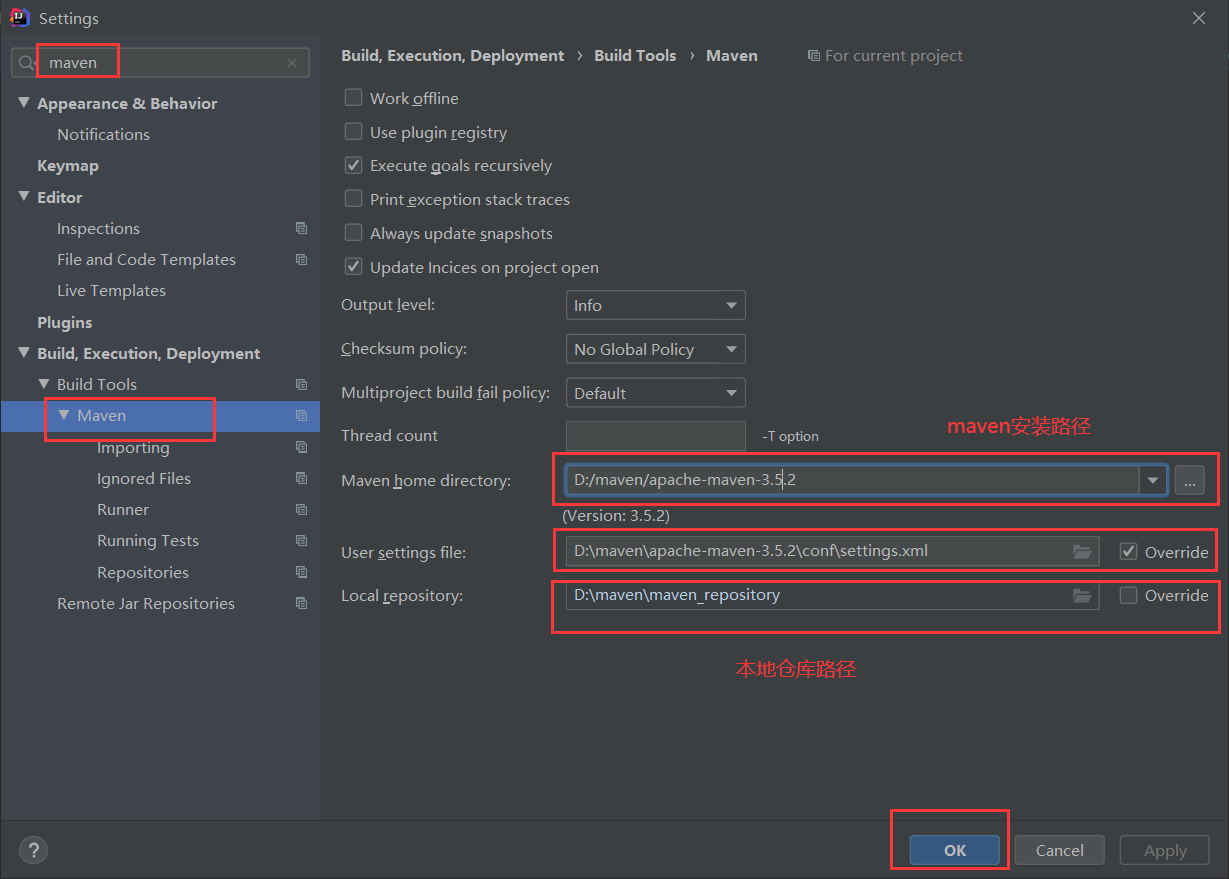
Task: Select Inspections in the tree
Action: coord(98,228)
